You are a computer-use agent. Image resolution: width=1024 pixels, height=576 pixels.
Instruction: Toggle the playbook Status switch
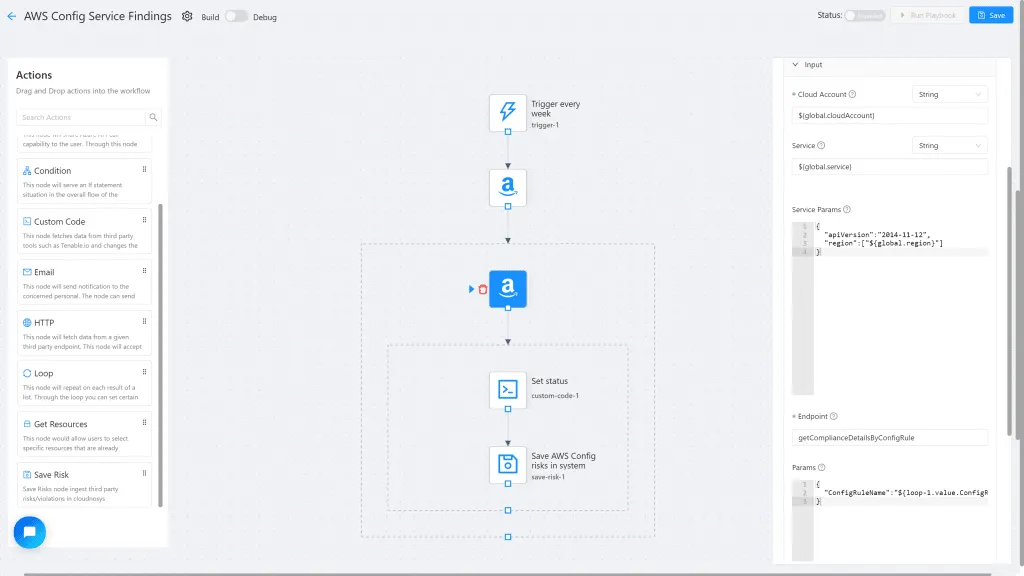(x=865, y=15)
